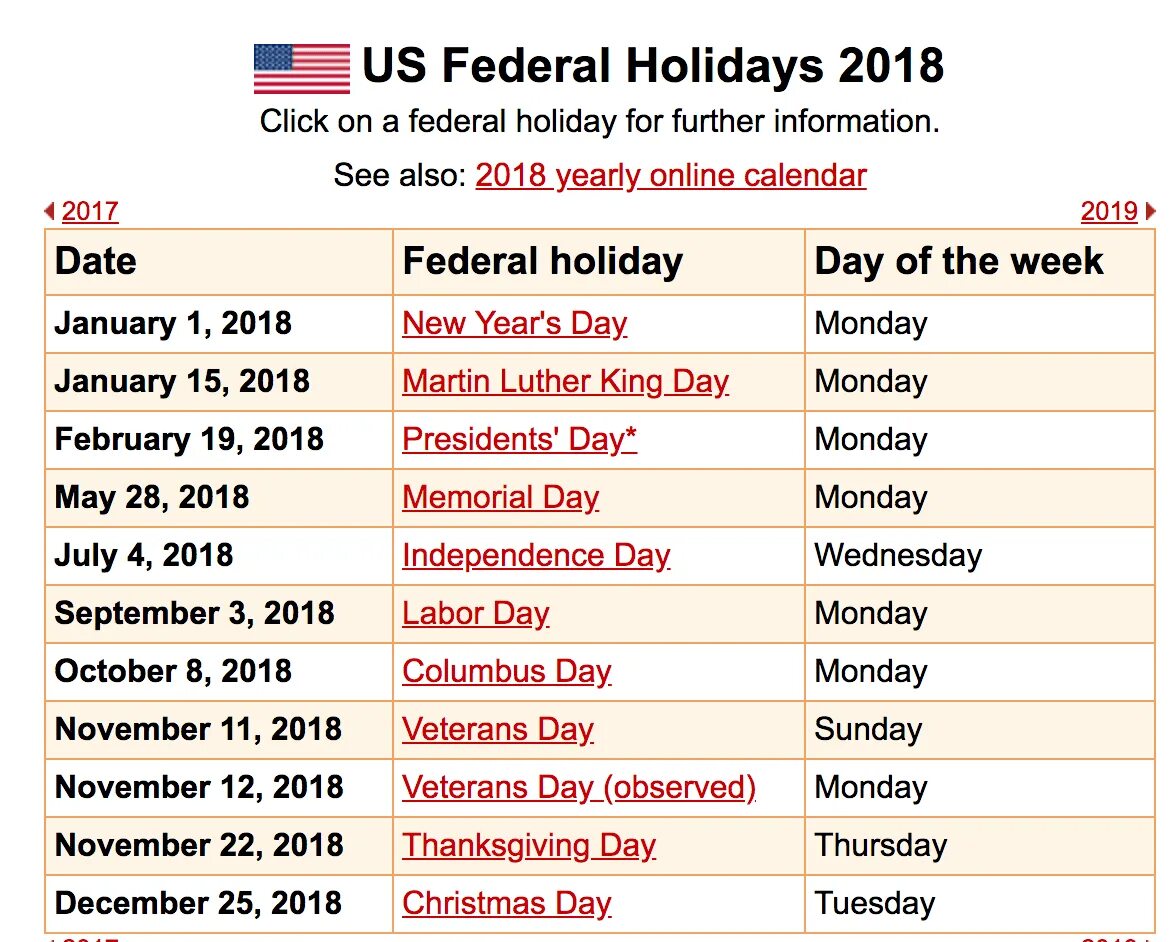View Thanksgiving Day details

coord(529,845)
